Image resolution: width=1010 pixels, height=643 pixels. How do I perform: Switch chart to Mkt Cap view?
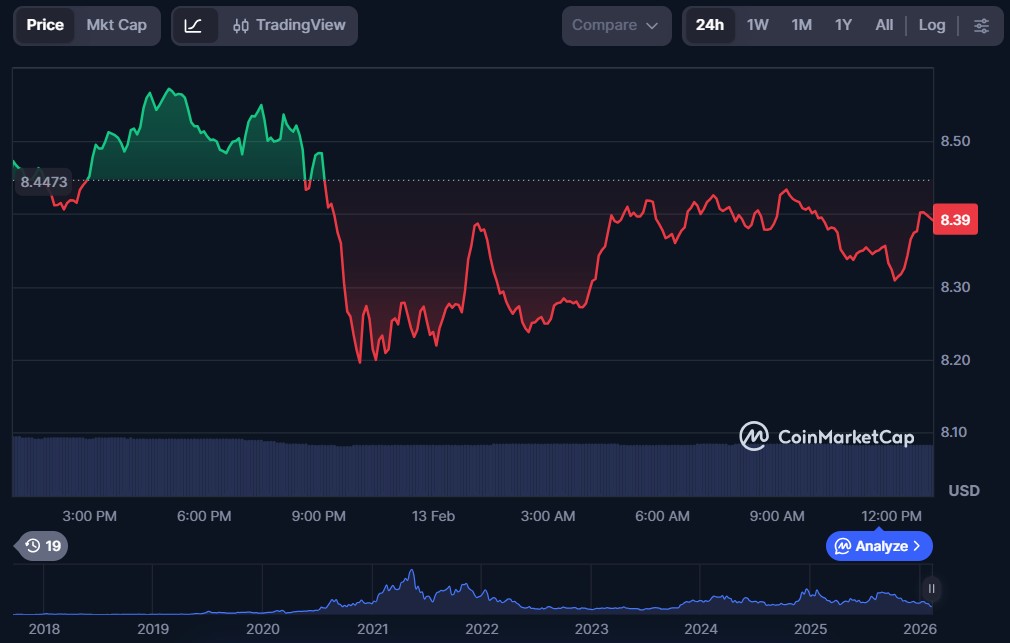[116, 25]
